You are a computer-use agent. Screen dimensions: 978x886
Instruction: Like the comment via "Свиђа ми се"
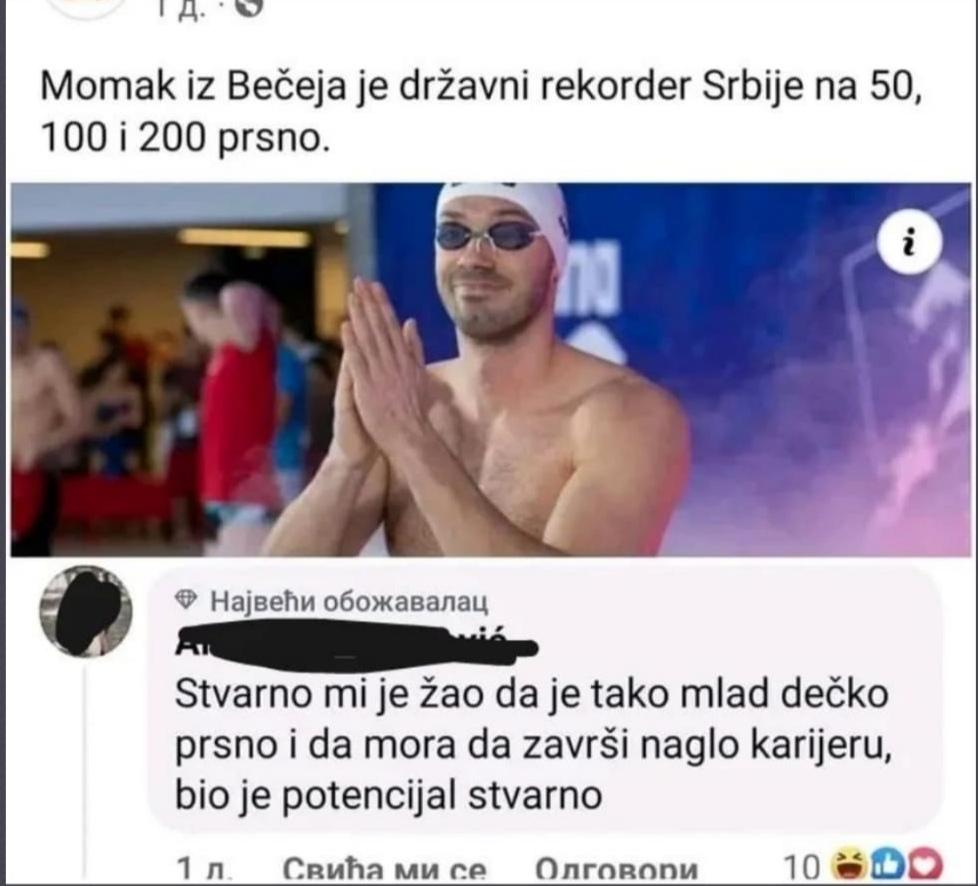click(x=385, y=869)
